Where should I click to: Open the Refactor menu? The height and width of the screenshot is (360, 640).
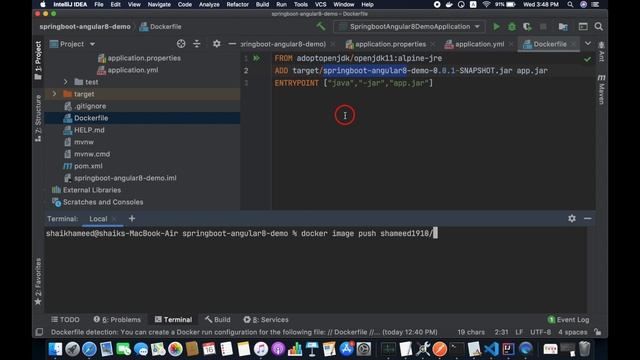[238, 4]
